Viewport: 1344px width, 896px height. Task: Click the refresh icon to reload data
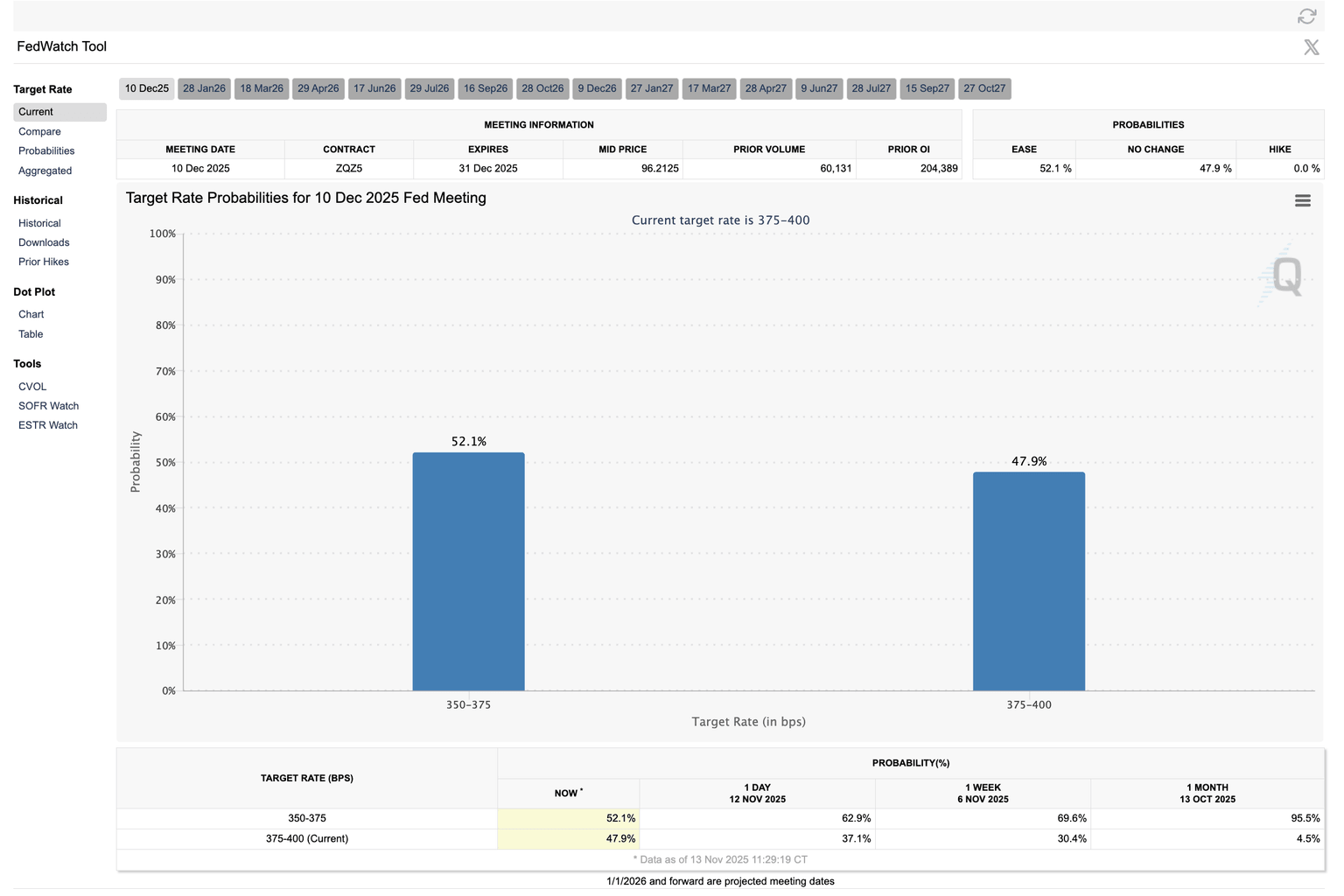[x=1306, y=17]
